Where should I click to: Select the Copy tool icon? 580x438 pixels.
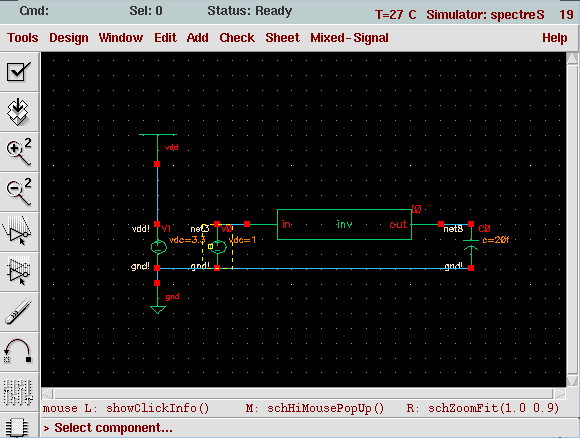(x=19, y=272)
